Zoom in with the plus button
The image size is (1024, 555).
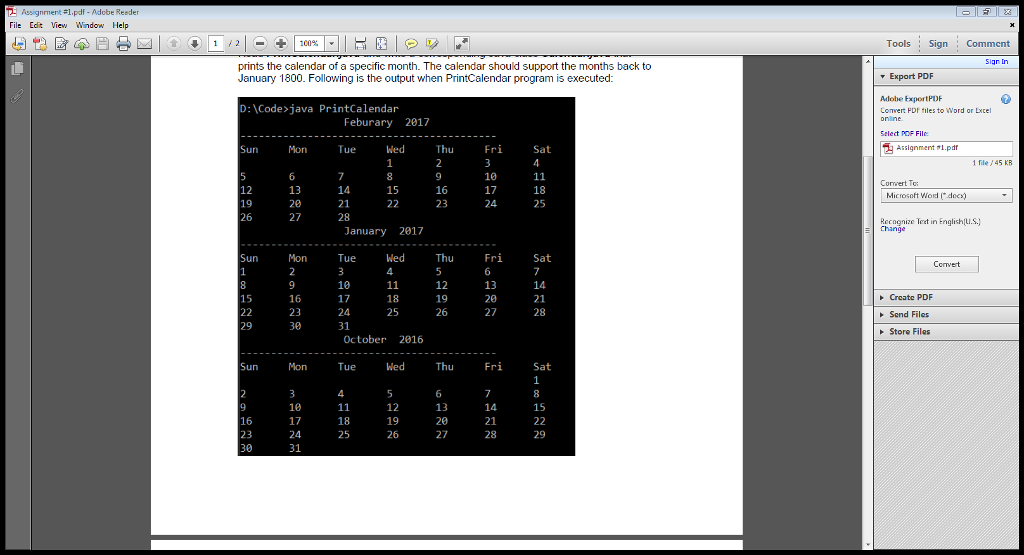click(x=281, y=44)
